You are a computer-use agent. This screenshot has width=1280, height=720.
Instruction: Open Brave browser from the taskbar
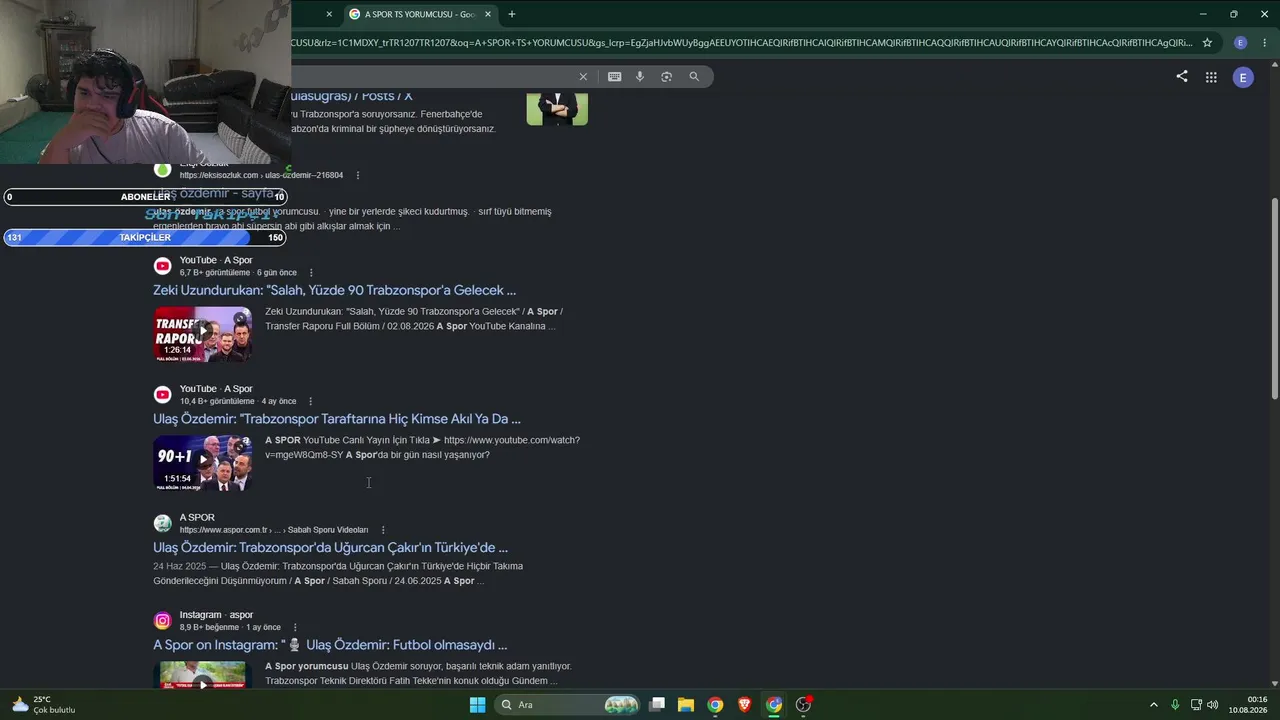pyautogui.click(x=744, y=705)
